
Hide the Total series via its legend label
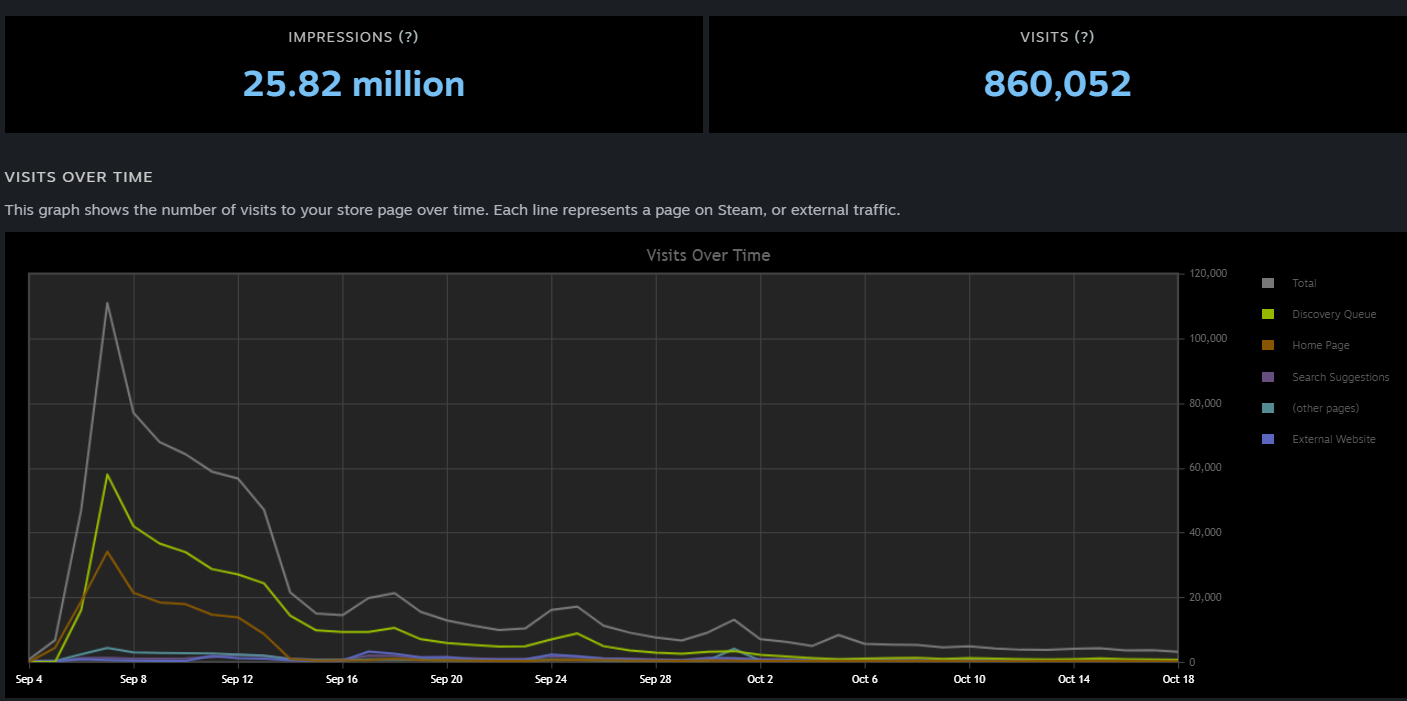coord(1304,283)
